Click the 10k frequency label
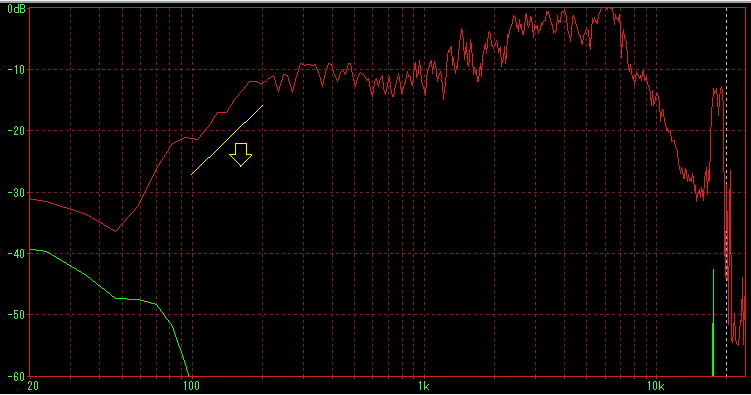The width and height of the screenshot is (751, 395). [655, 386]
